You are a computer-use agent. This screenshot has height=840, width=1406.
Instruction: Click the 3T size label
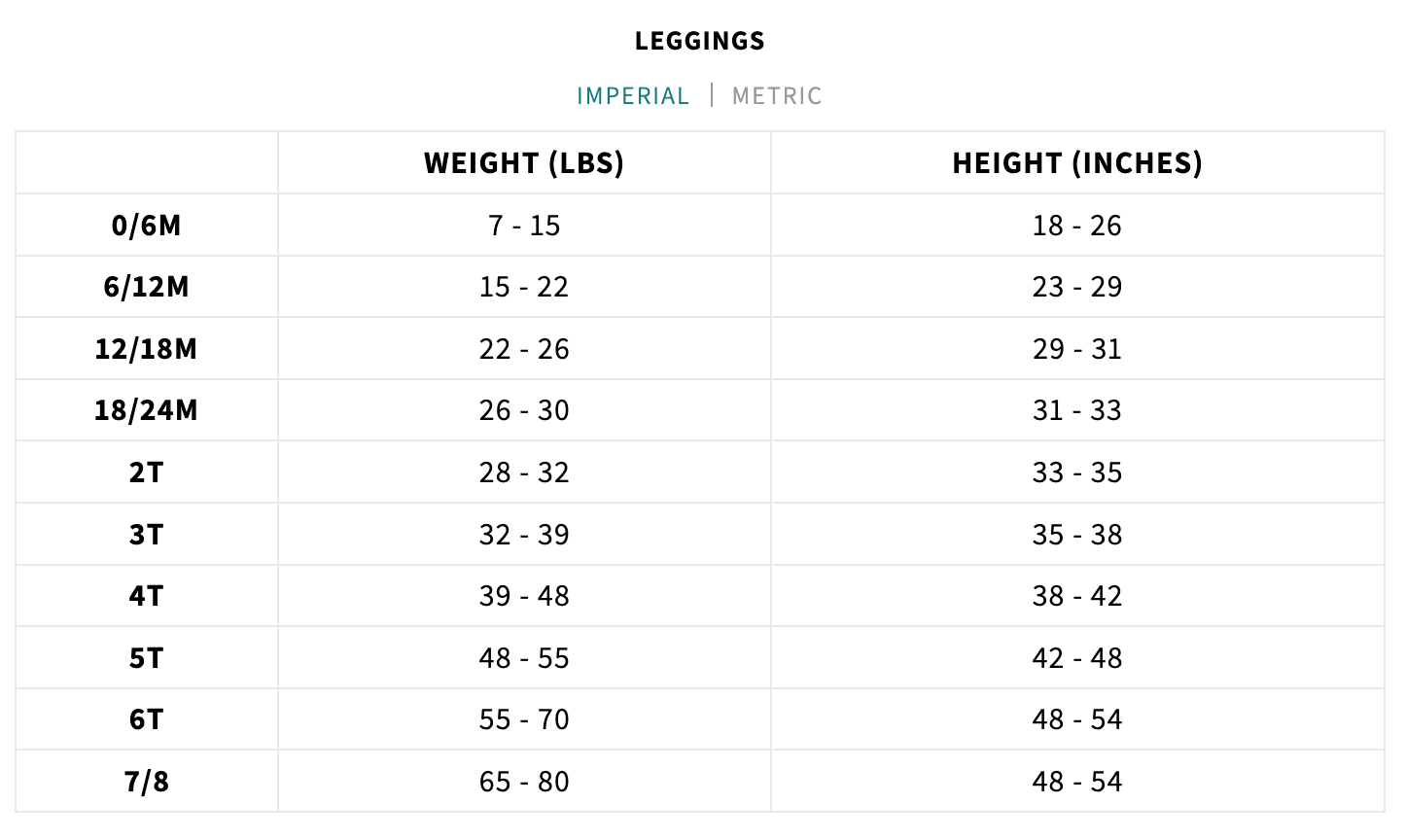pos(147,535)
